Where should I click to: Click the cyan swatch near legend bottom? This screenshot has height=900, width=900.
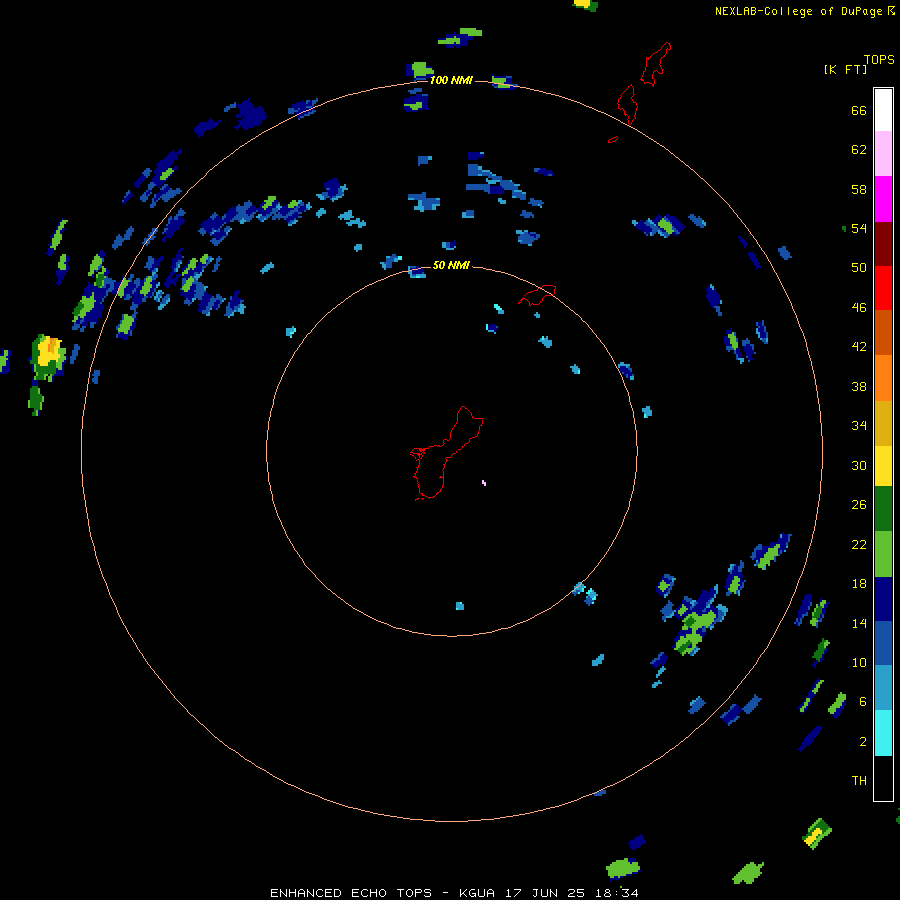point(883,733)
